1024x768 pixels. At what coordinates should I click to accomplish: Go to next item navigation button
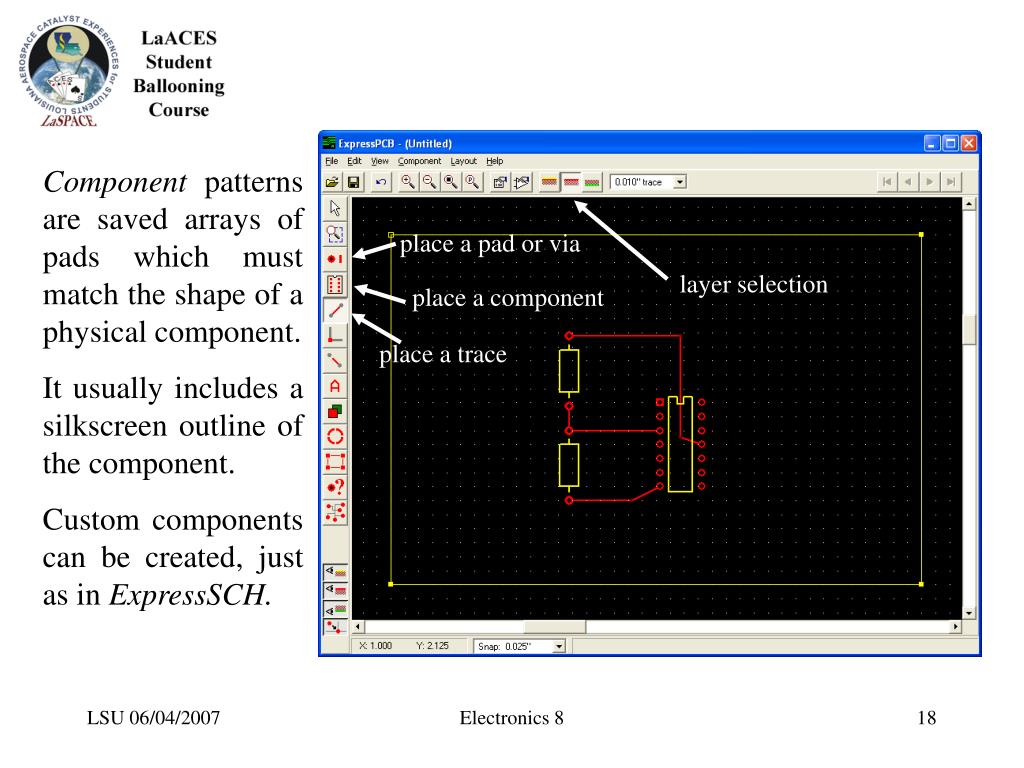930,182
